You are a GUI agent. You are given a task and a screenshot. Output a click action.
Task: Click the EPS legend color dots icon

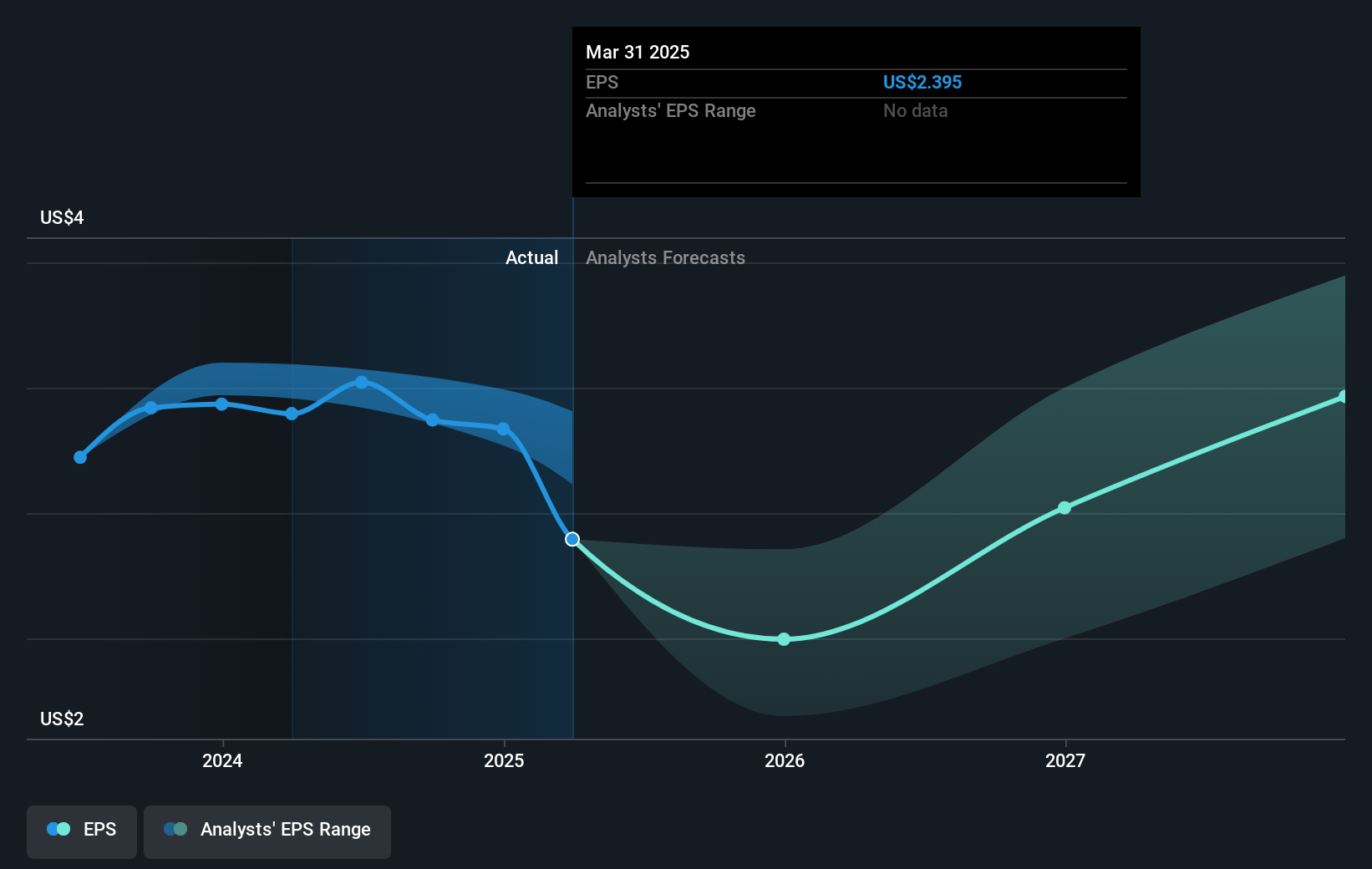(58, 829)
